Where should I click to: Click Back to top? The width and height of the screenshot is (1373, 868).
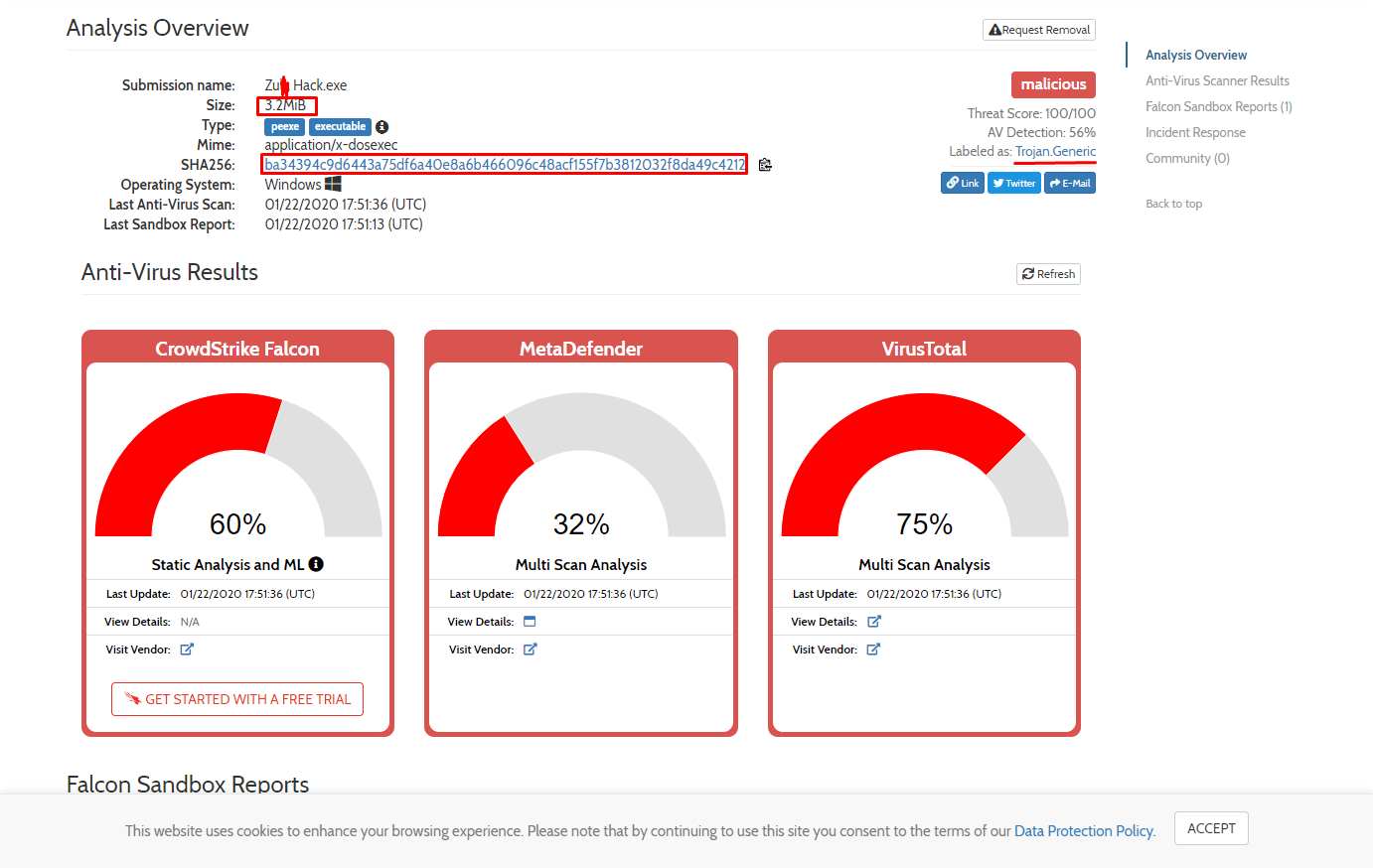point(1173,204)
